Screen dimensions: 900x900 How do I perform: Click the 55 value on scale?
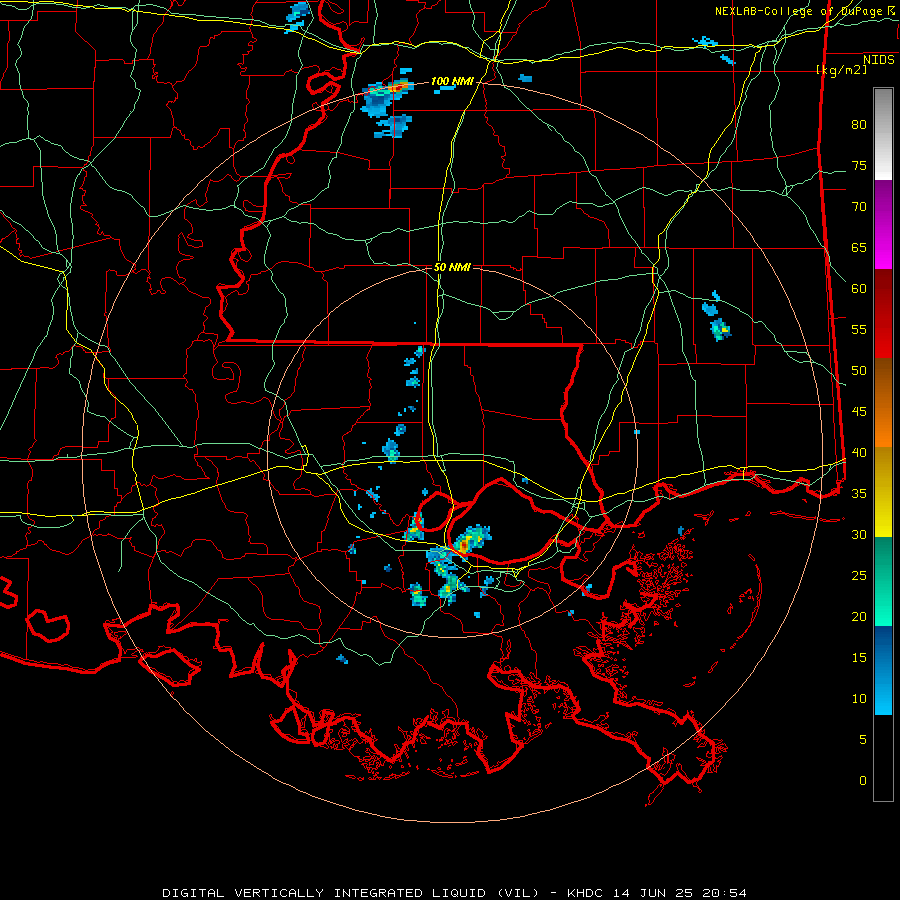[859, 329]
